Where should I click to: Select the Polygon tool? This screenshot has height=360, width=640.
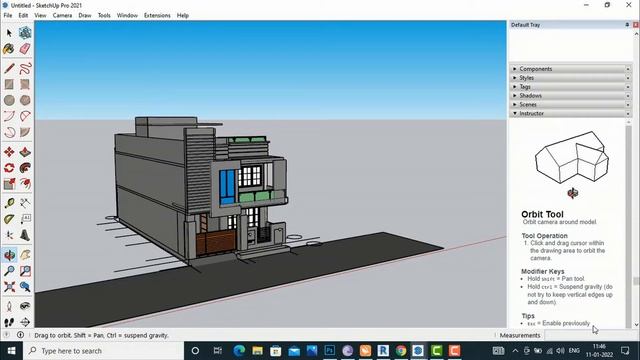[x=25, y=100]
